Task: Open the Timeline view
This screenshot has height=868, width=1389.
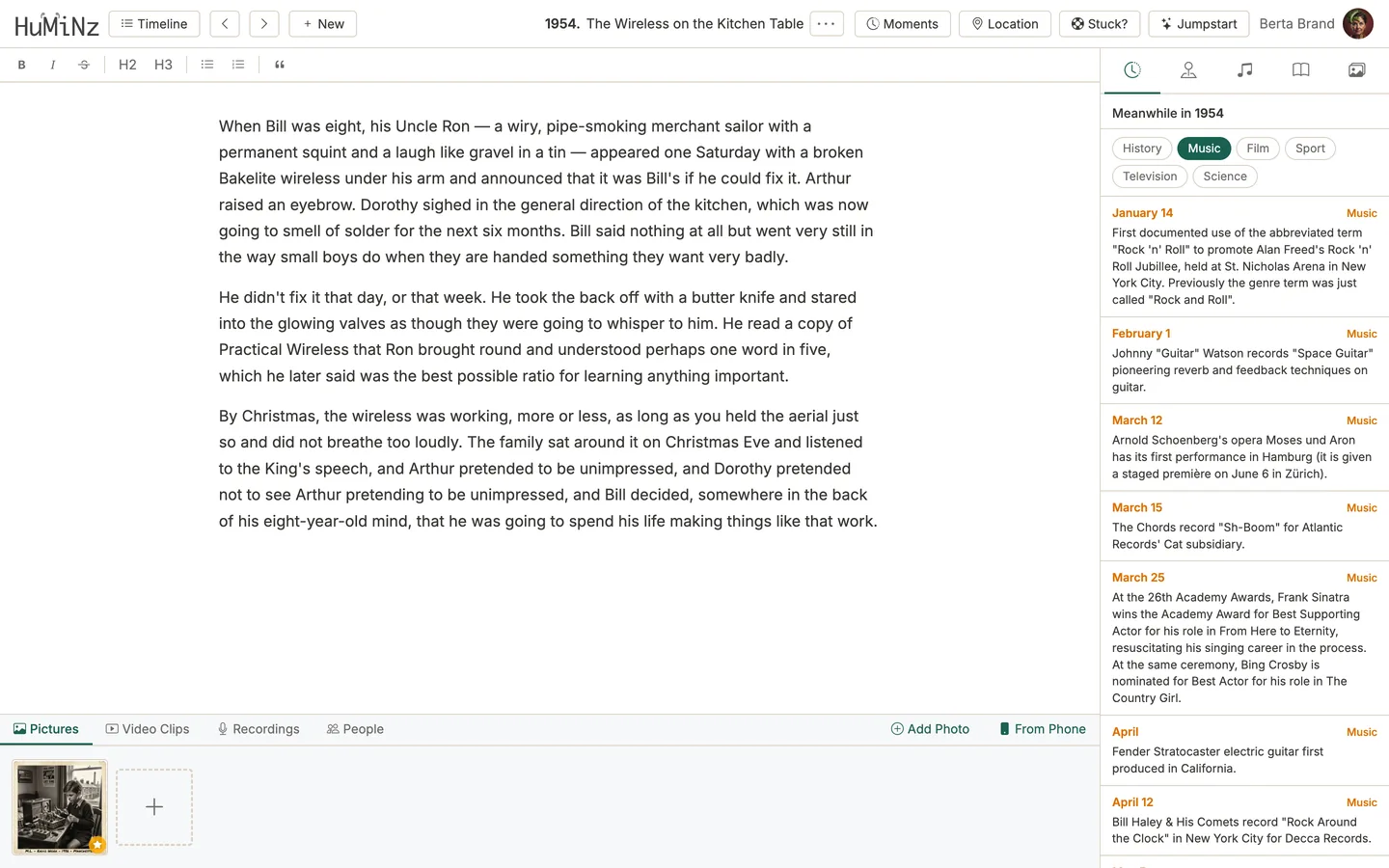Action: tap(154, 24)
